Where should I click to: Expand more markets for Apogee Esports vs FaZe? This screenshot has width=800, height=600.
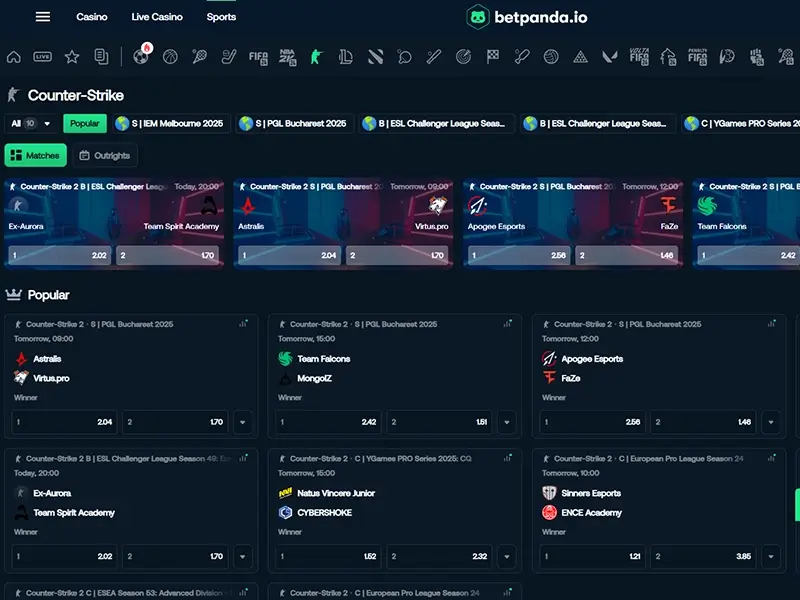(771, 422)
